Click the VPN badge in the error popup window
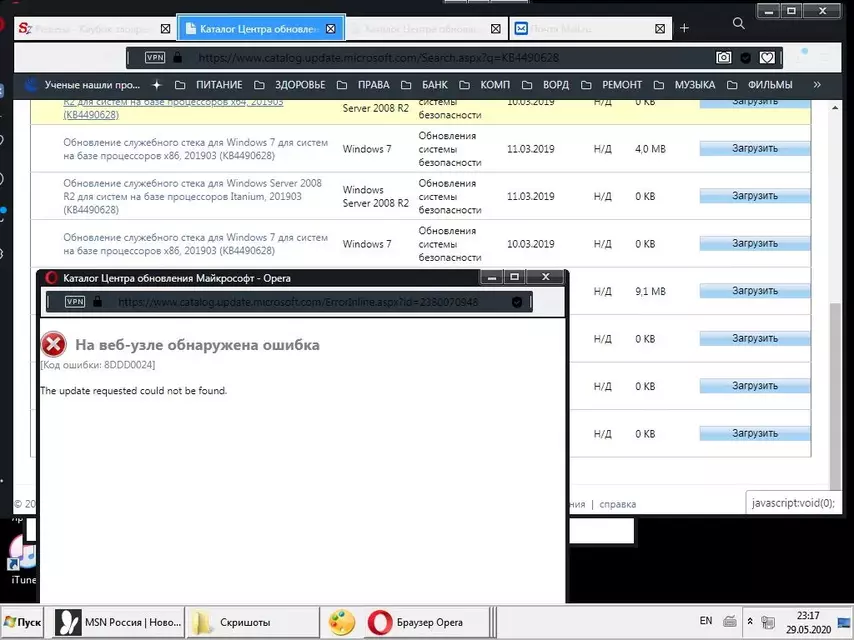Screen dimensions: 854x640 (75, 302)
